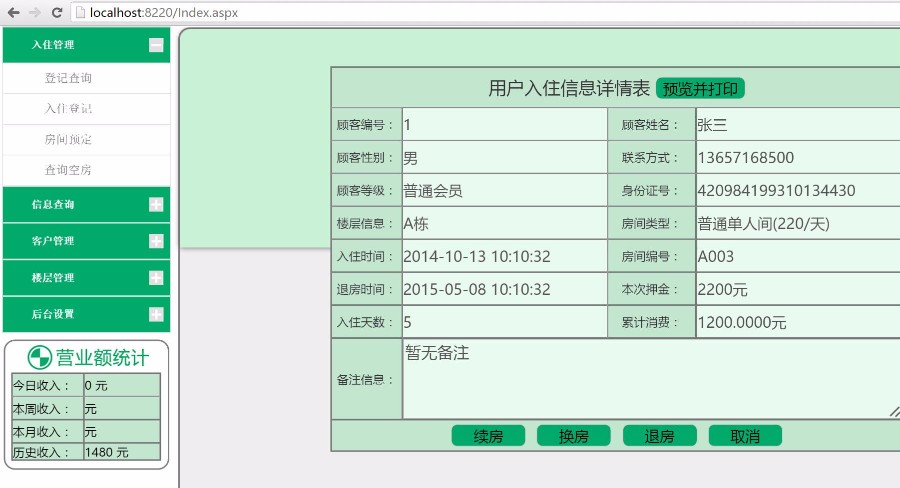Go to 房间预定 in the sidebar

68,139
